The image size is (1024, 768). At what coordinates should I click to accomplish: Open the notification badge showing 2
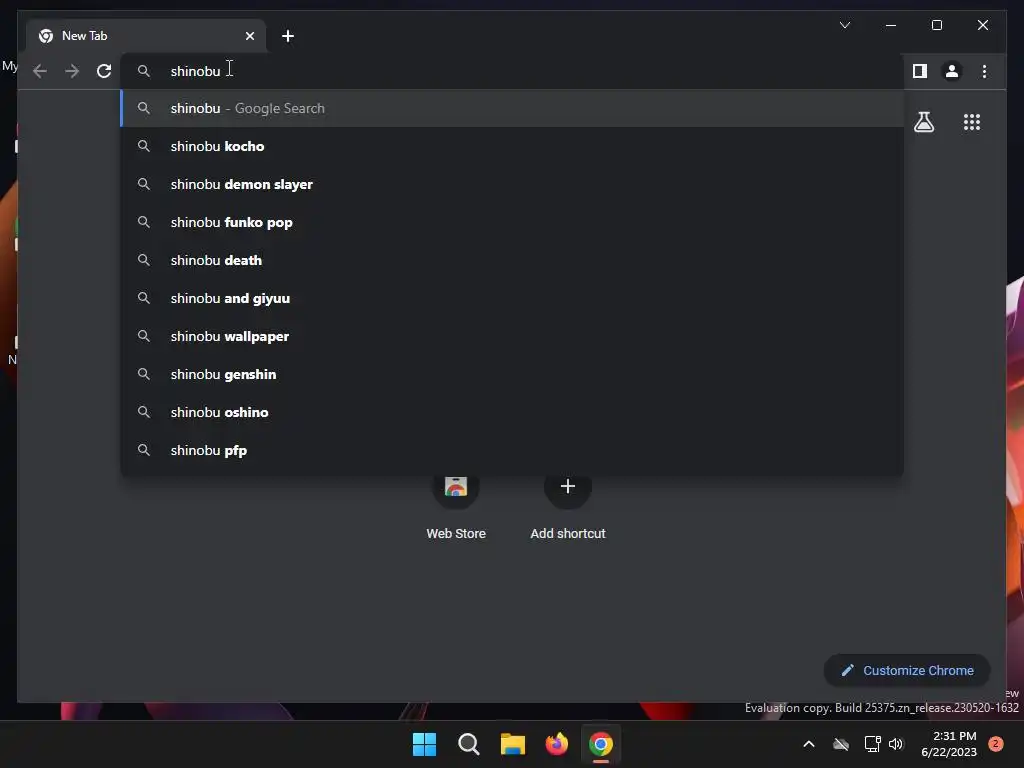(995, 744)
